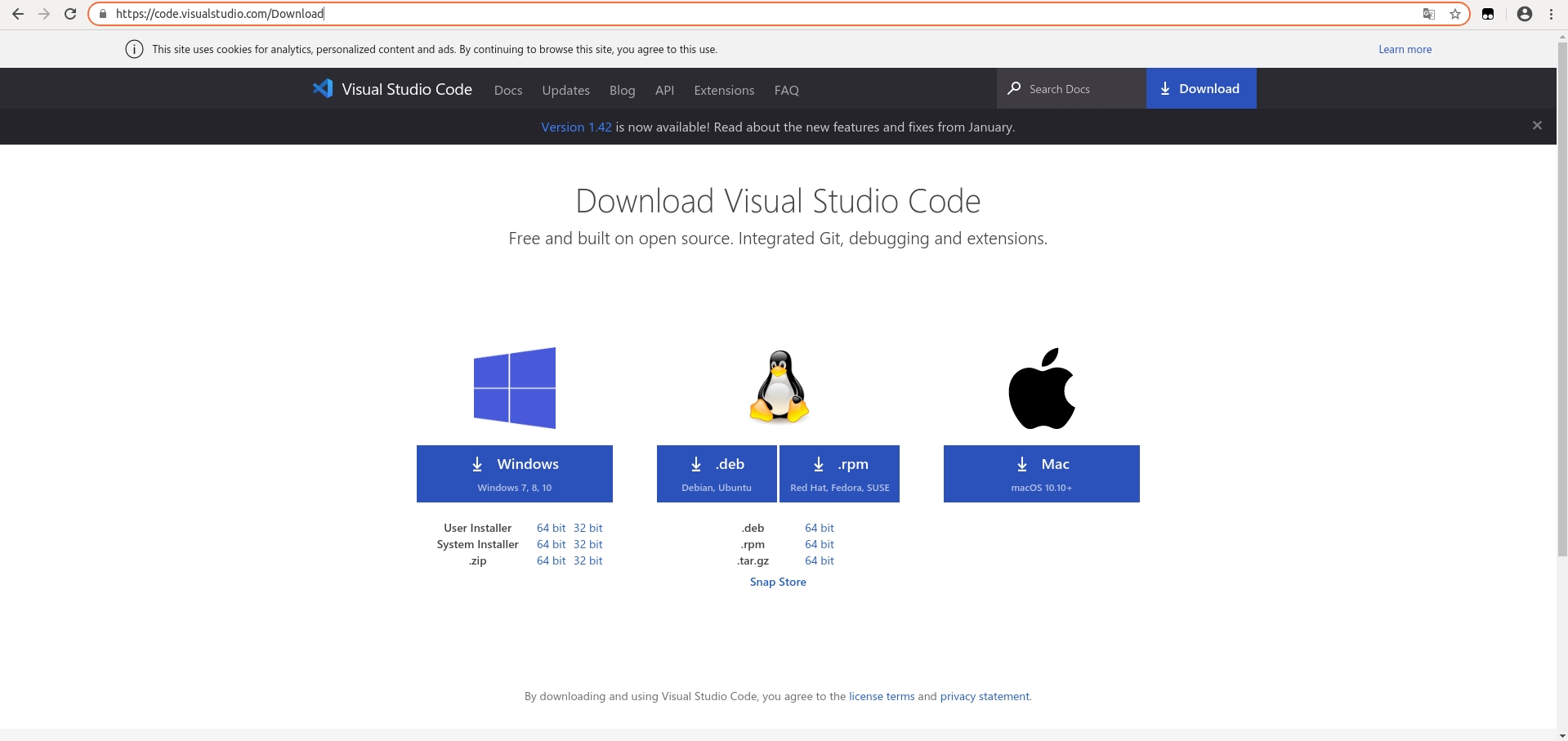This screenshot has height=741, width=1568.
Task: Download the .deb package for Debian, Ubuntu
Action: [x=716, y=473]
